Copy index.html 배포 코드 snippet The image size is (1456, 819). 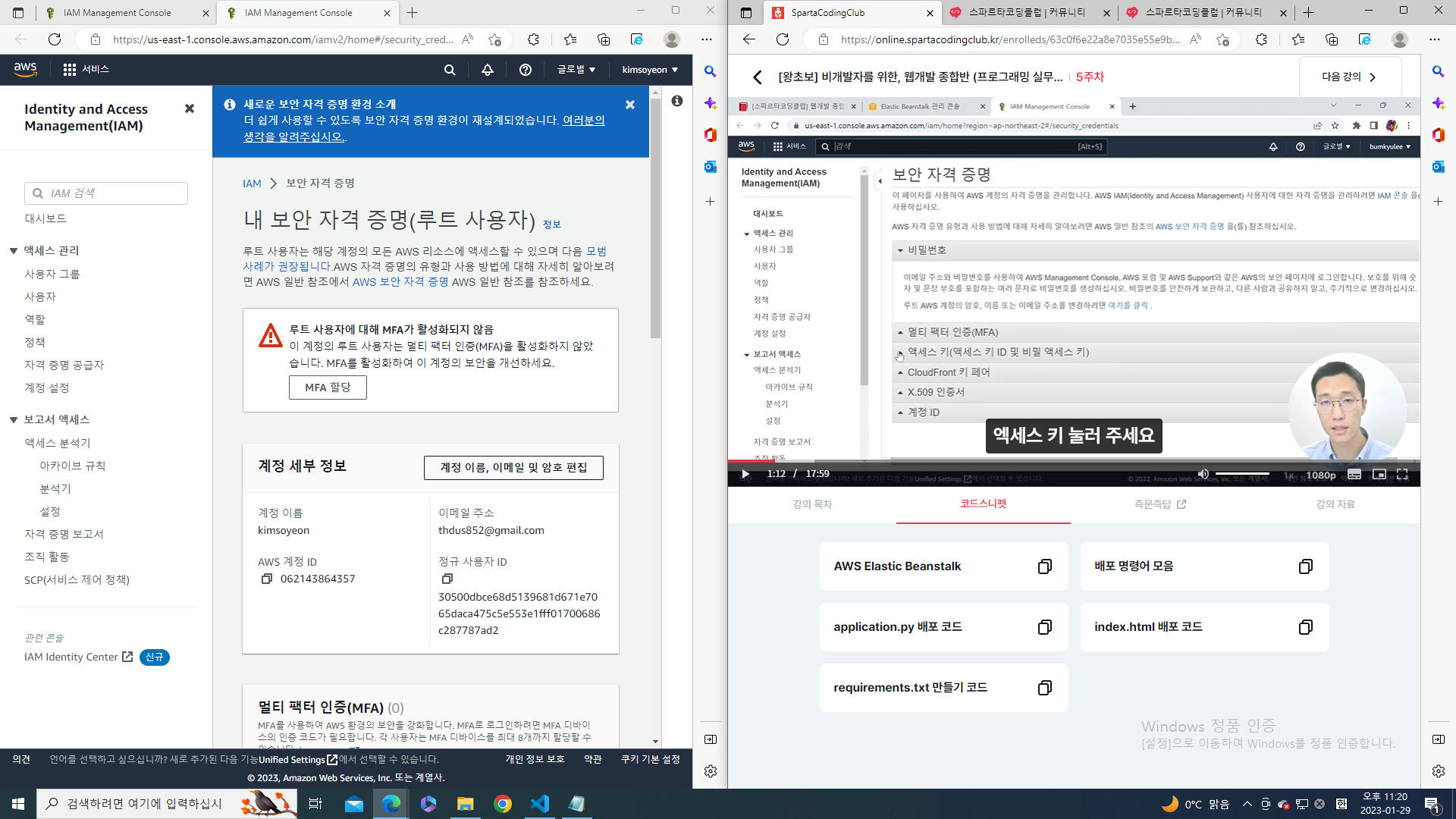point(1306,627)
